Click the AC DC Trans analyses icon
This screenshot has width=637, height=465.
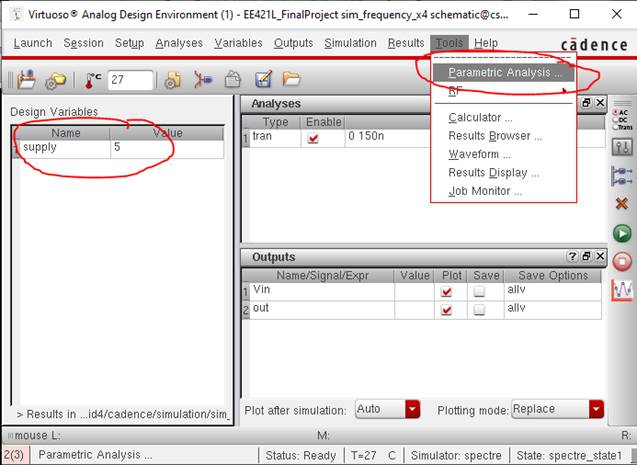click(622, 120)
